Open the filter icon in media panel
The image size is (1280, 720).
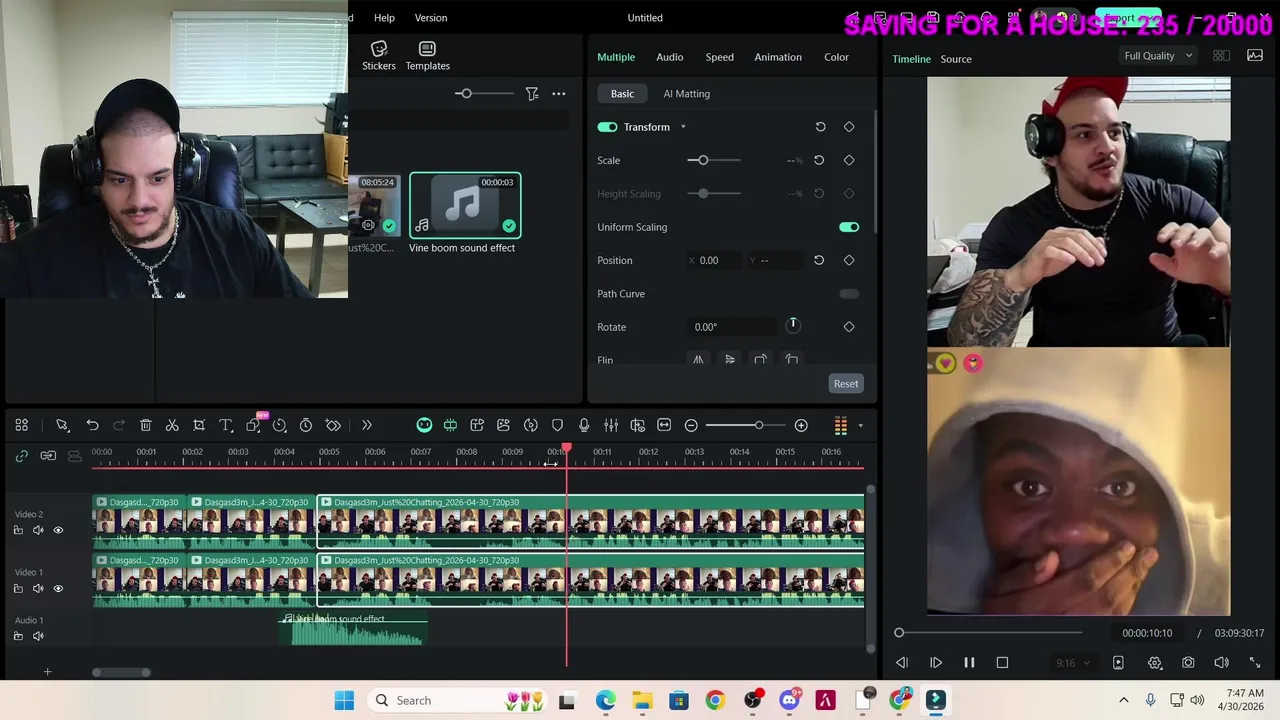(x=532, y=94)
